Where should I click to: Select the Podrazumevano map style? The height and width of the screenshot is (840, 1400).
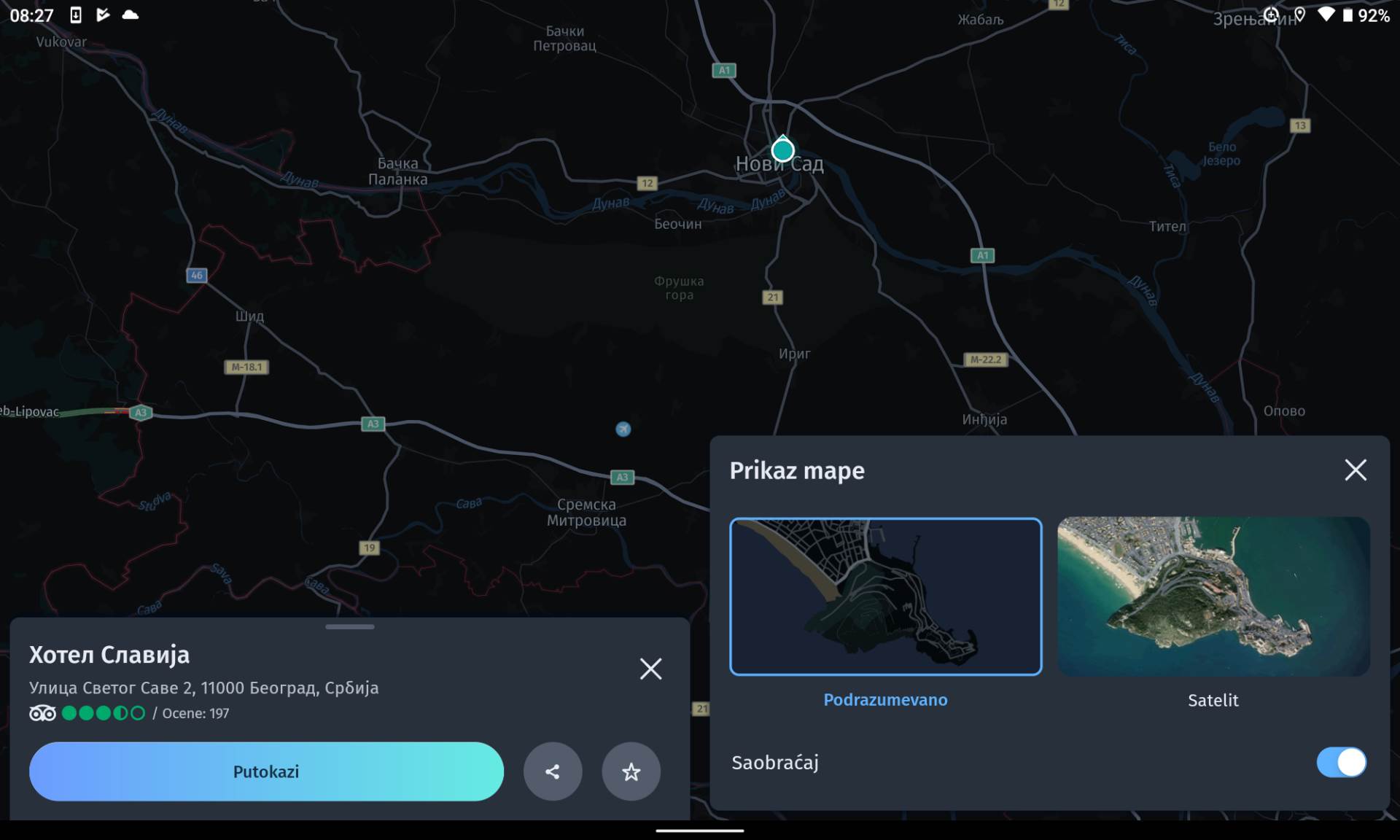click(x=885, y=597)
